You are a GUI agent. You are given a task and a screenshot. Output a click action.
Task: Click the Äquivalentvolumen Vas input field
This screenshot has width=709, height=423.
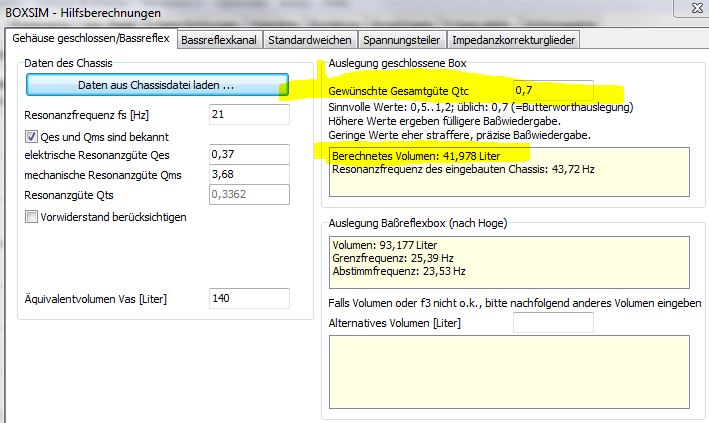[249, 299]
